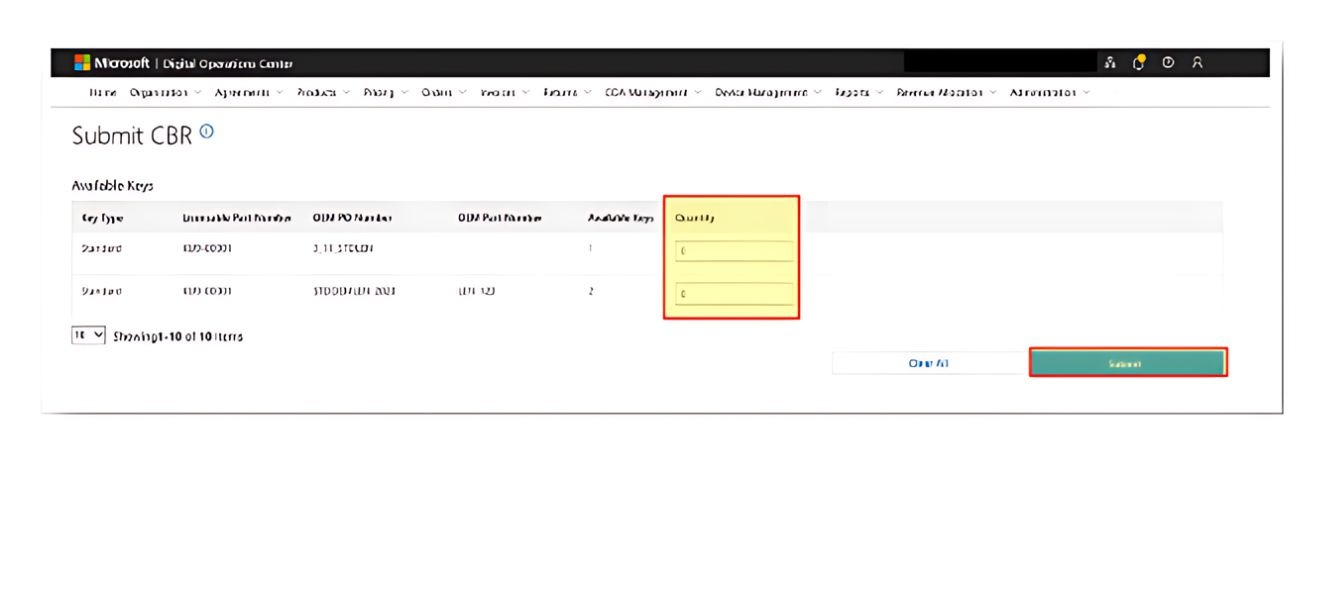Open the Products dropdown
1322x597 pixels.
click(x=322, y=92)
